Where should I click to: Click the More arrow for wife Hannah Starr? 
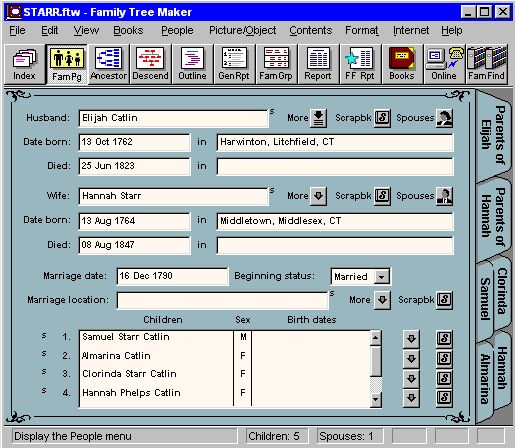(318, 196)
